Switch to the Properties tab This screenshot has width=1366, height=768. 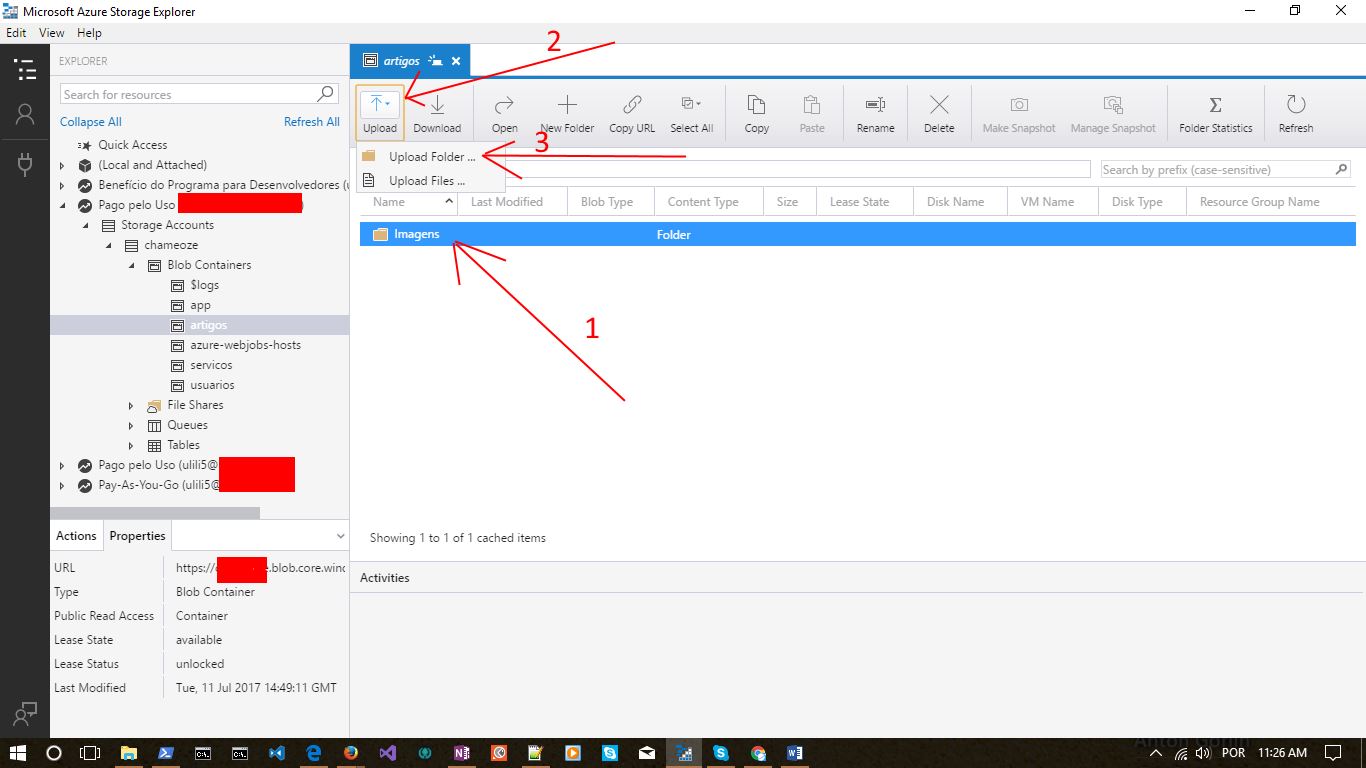tap(137, 536)
